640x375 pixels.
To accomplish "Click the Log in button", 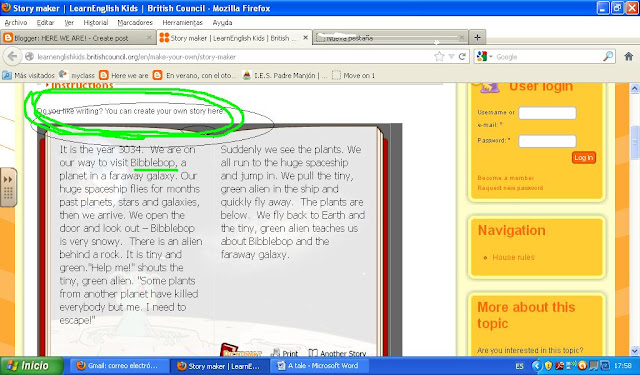I will point(584,158).
